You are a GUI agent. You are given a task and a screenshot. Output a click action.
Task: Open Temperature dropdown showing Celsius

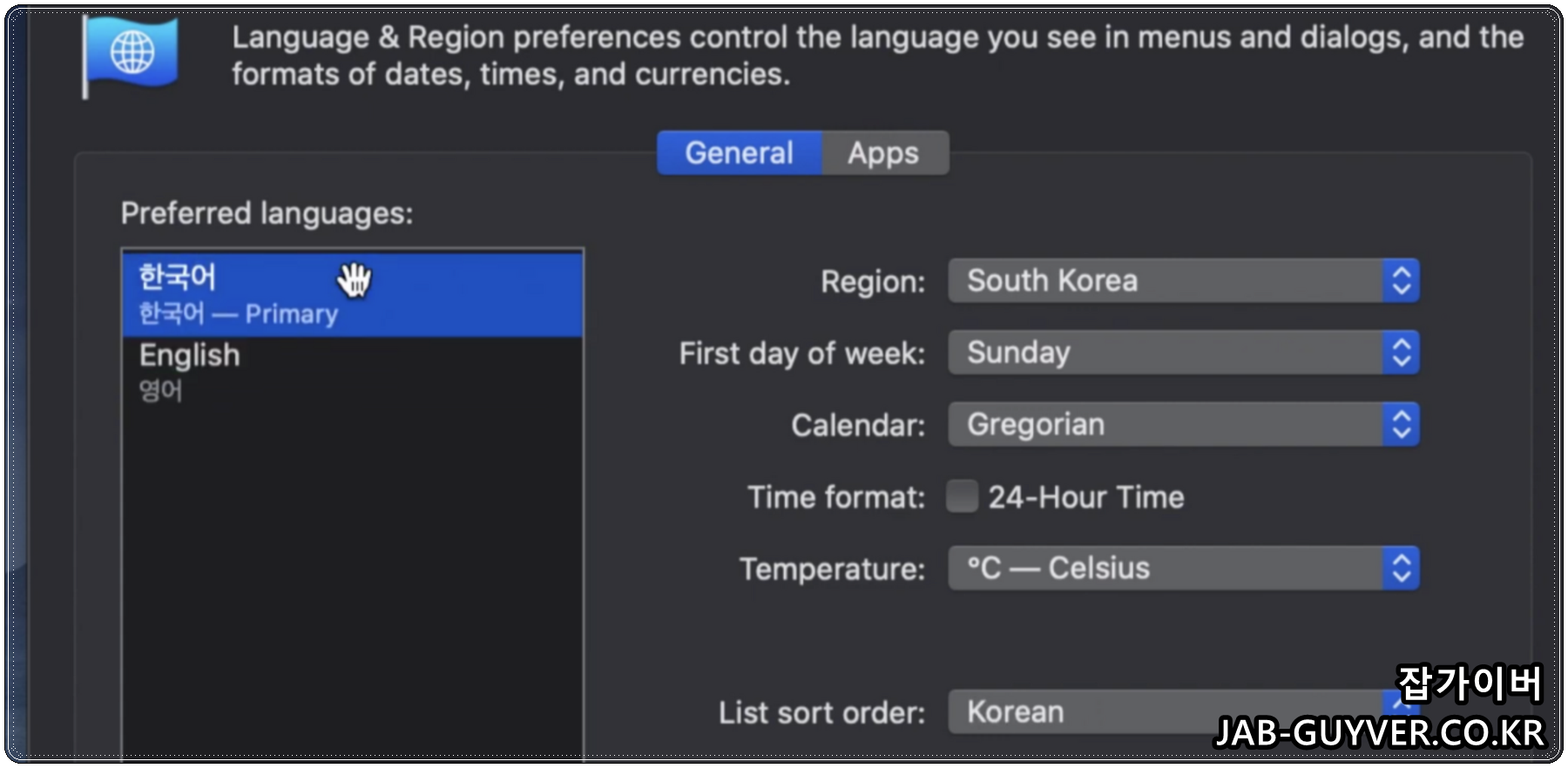(x=1184, y=569)
